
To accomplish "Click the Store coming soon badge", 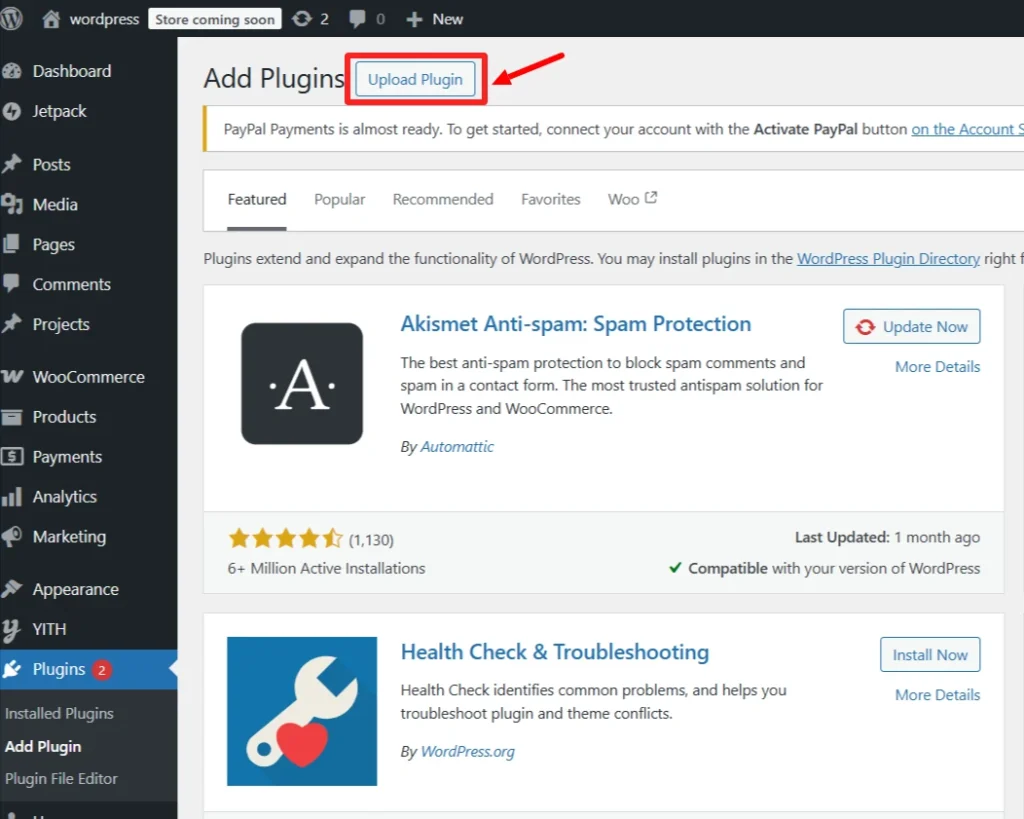I will coord(215,19).
